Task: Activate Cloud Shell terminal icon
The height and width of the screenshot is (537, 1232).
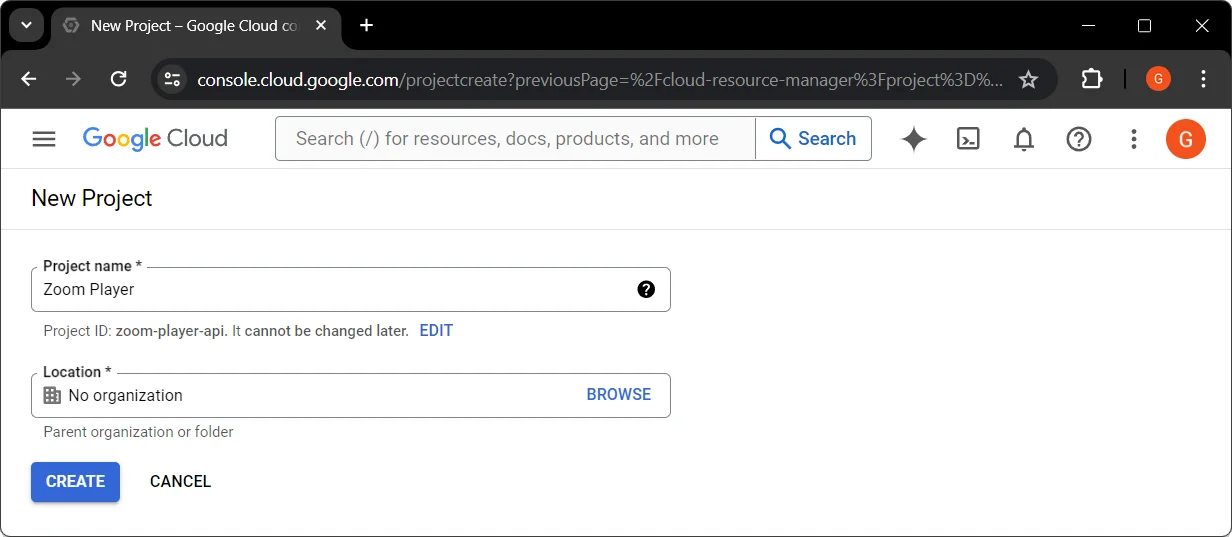Action: (x=968, y=139)
